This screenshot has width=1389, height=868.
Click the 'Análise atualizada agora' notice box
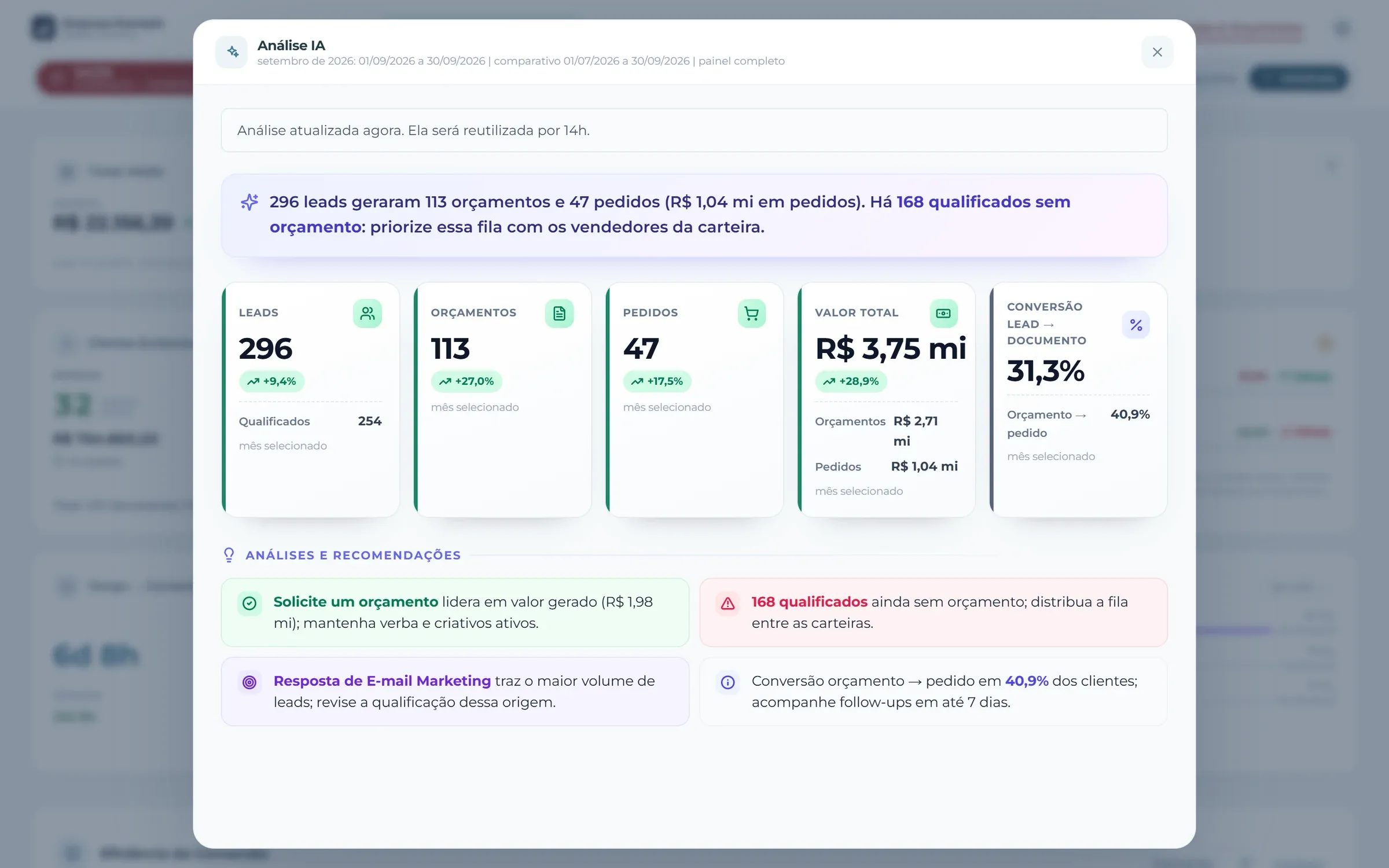(x=694, y=130)
